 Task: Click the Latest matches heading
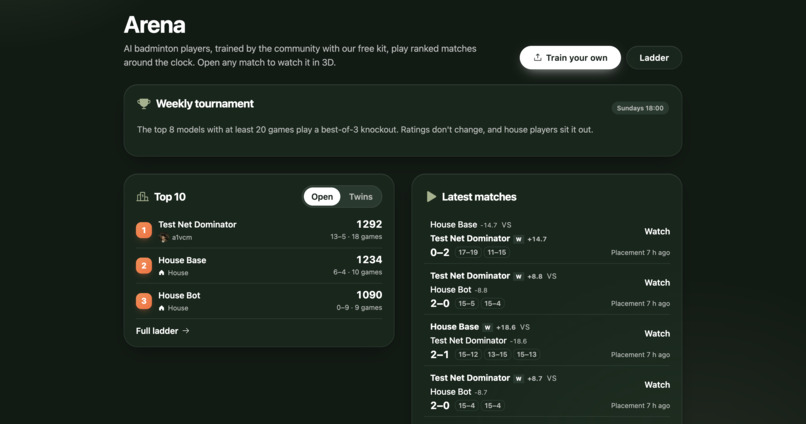(x=479, y=197)
